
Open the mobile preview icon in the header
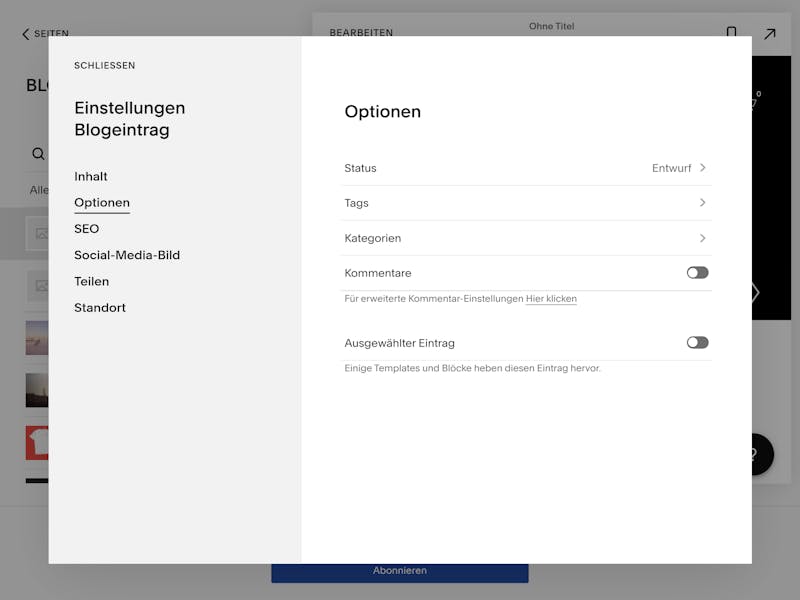[x=731, y=31]
